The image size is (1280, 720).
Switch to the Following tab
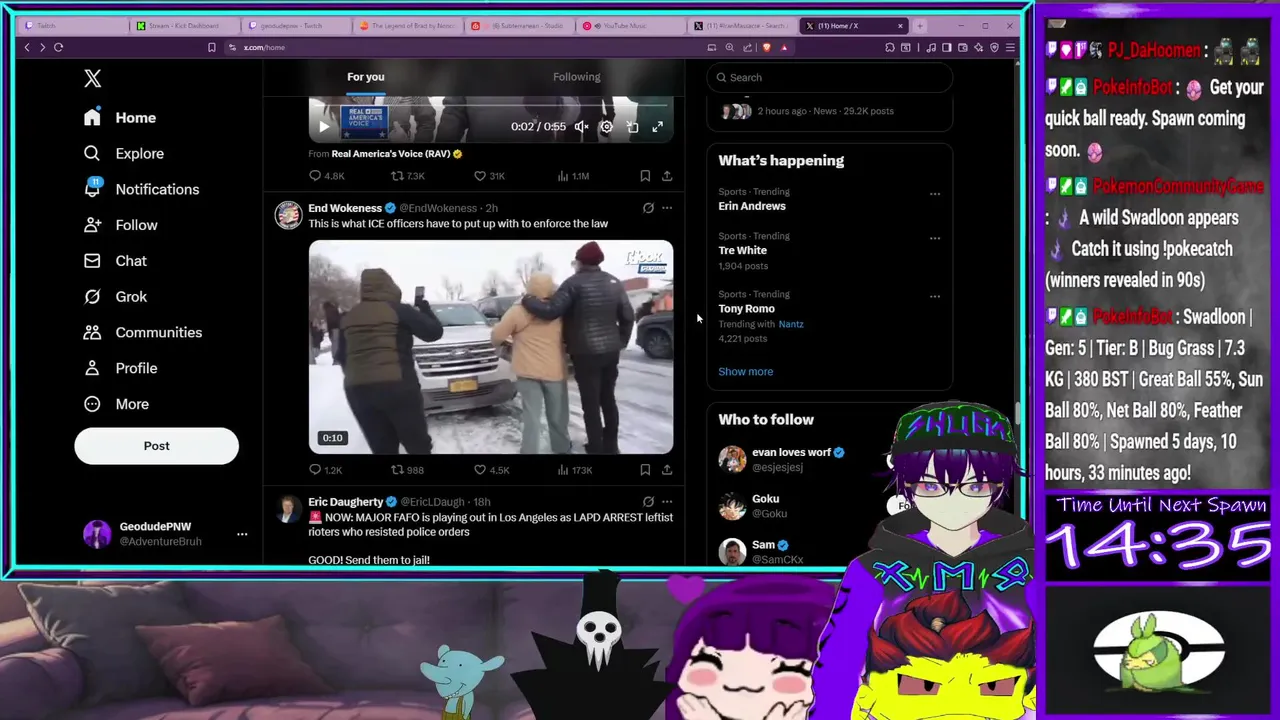pos(577,77)
